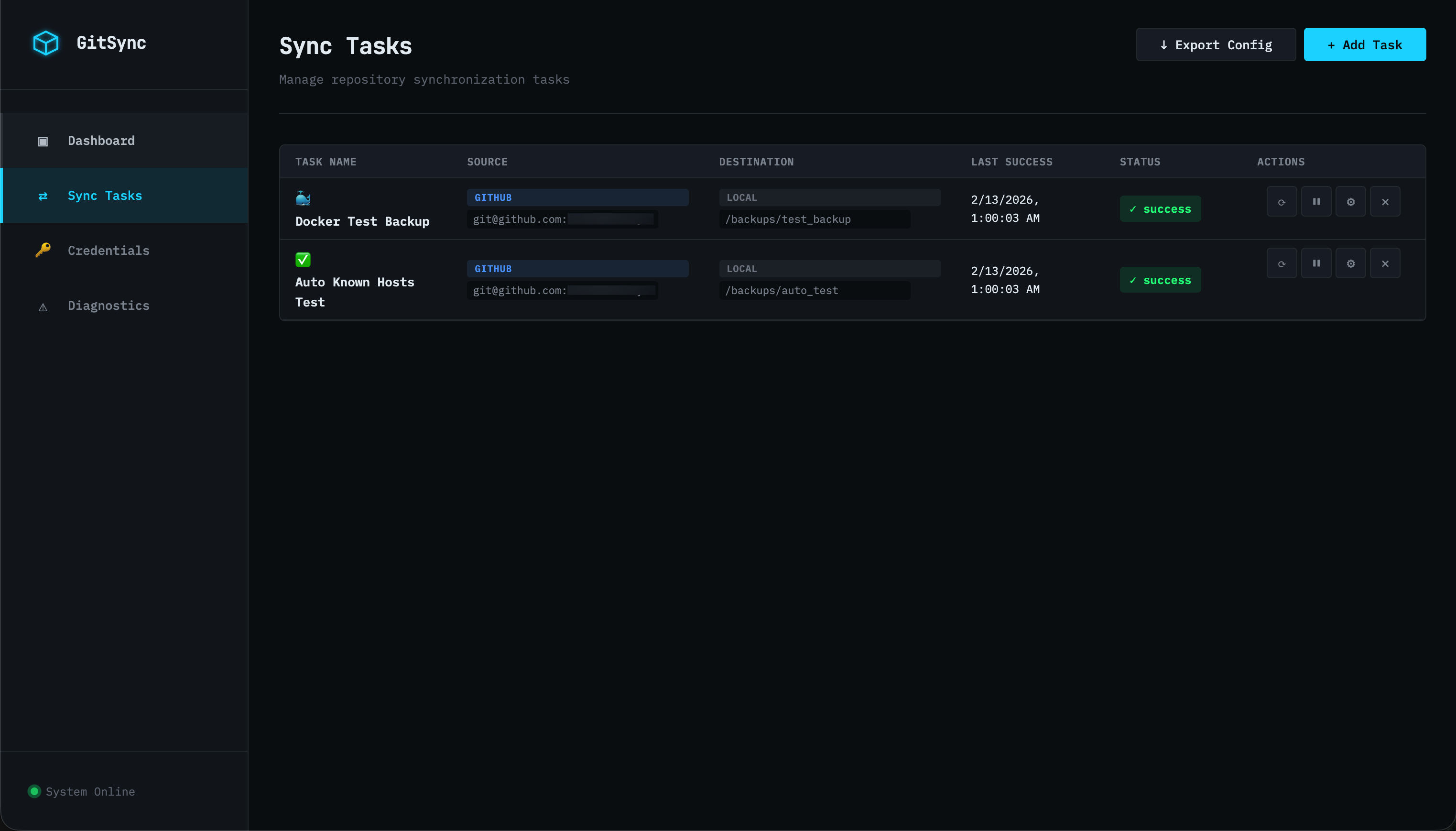Screen dimensions: 1456x831
Task: Click last success date of Auto Known Hosts Test
Action: [1005, 280]
